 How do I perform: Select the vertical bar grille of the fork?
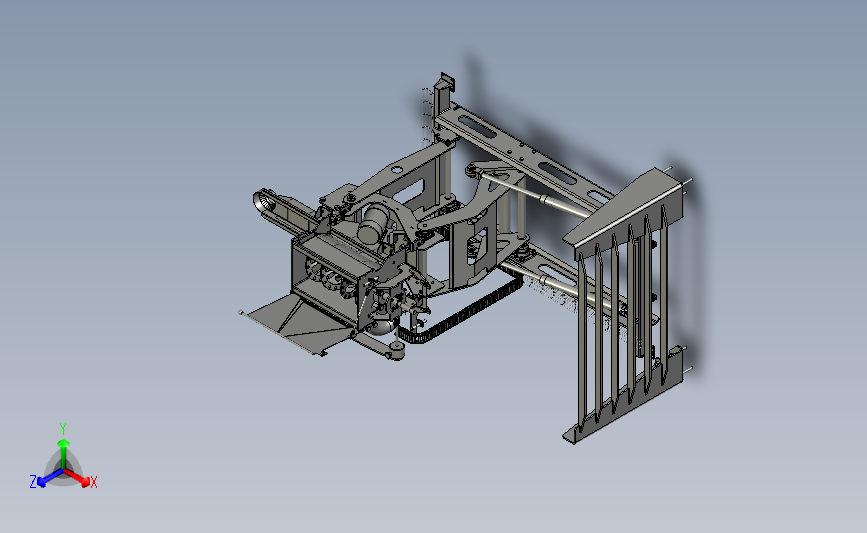coord(624,320)
